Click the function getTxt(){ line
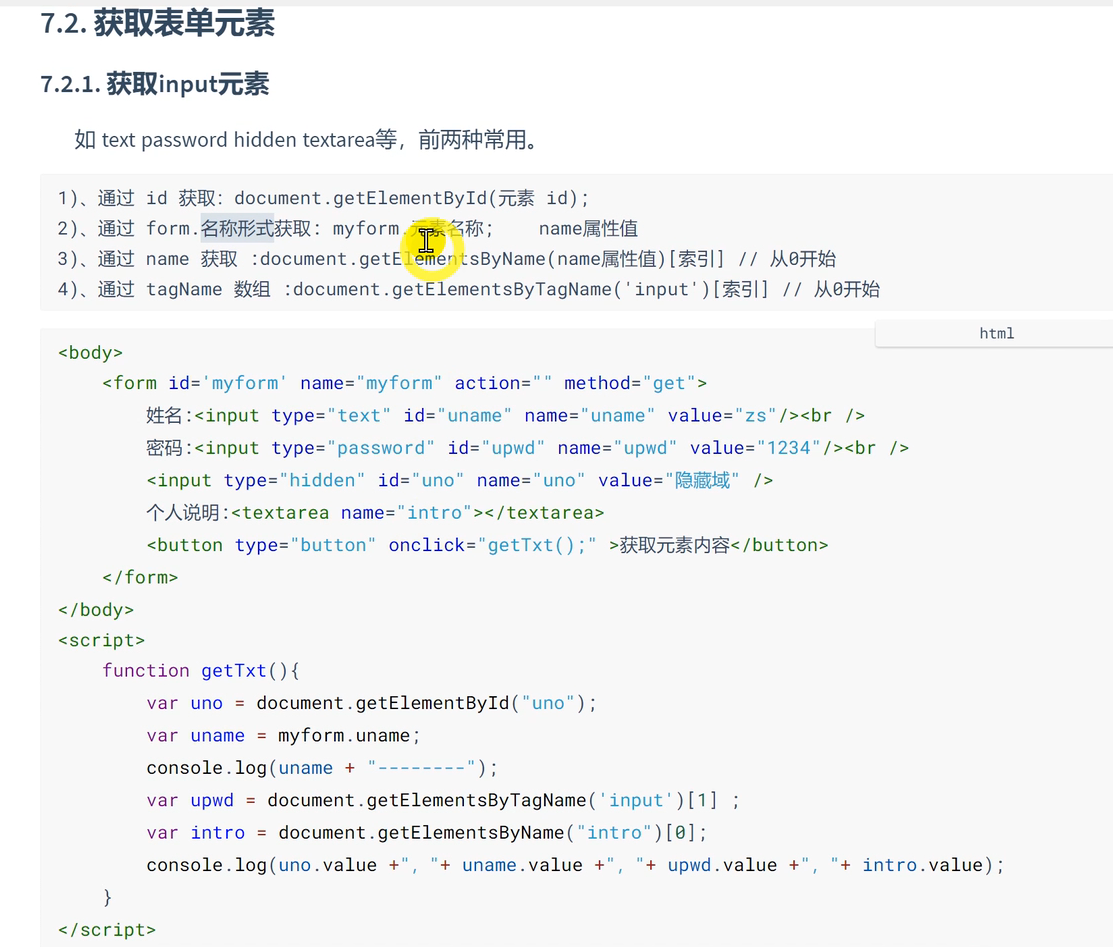The height and width of the screenshot is (947, 1113). click(201, 671)
